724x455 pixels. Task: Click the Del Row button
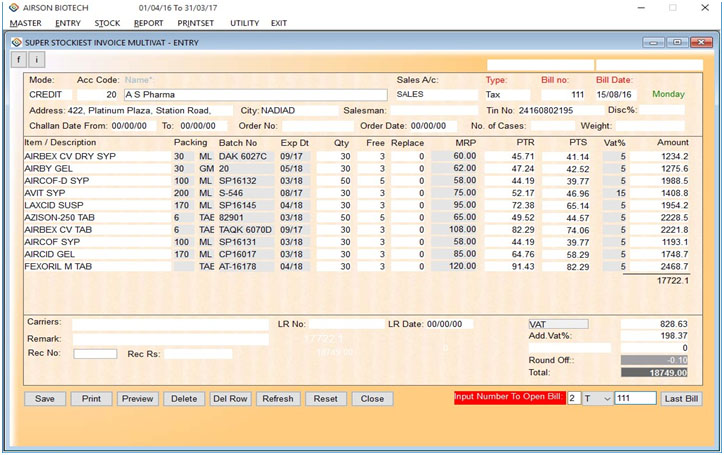coord(230,398)
